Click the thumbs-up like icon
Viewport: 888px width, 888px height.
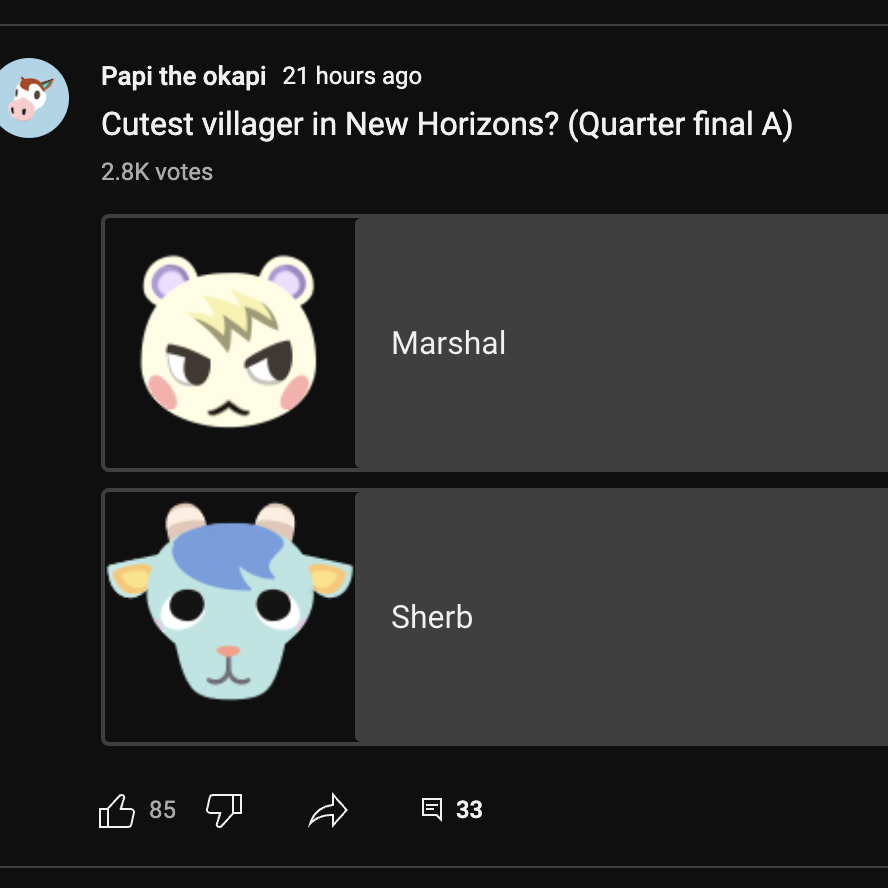(x=117, y=810)
